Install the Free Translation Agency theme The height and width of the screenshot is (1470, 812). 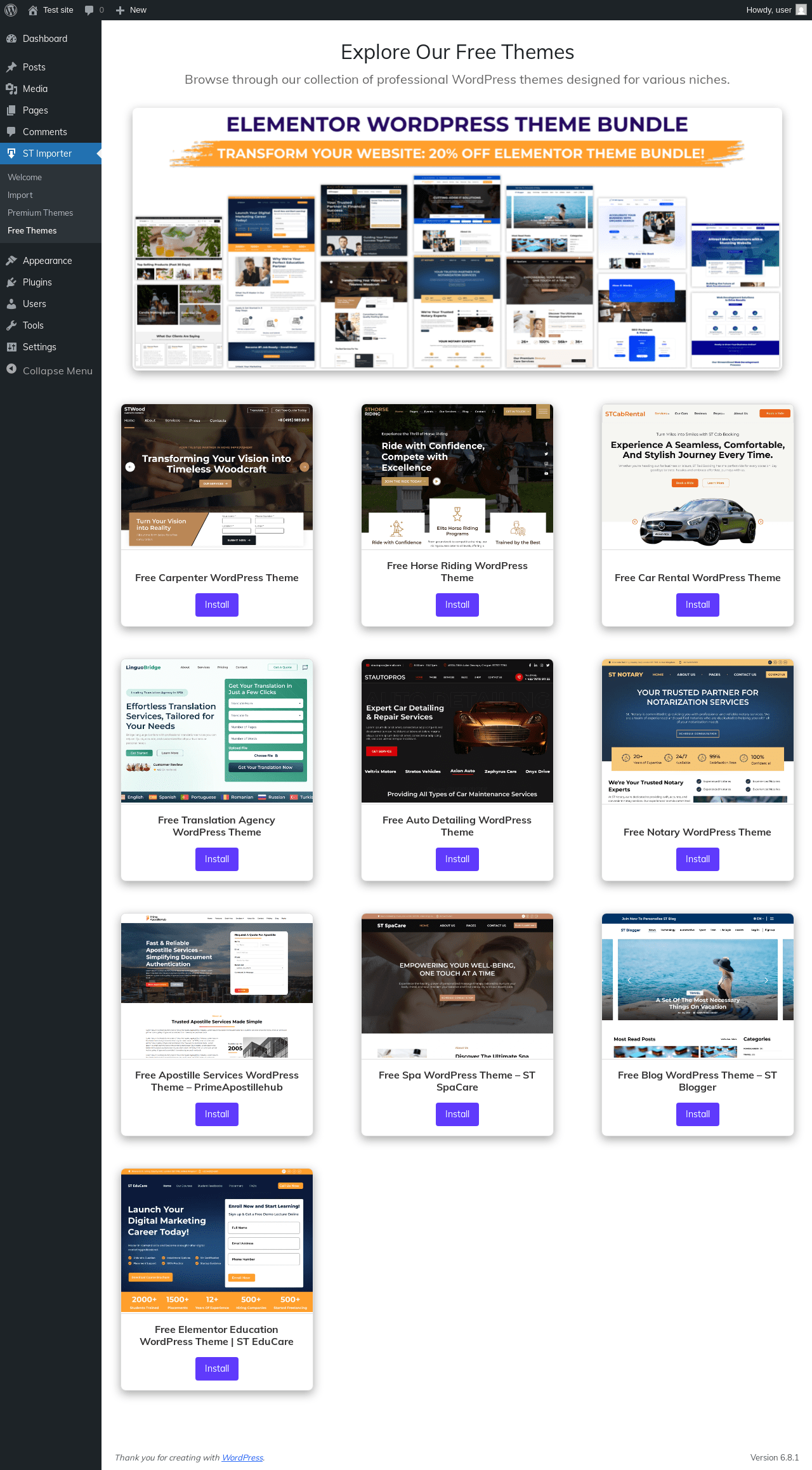click(217, 859)
